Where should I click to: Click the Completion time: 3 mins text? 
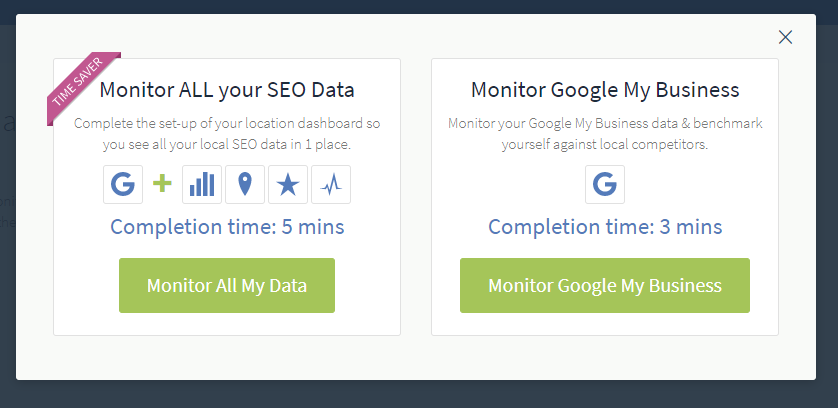(x=605, y=227)
